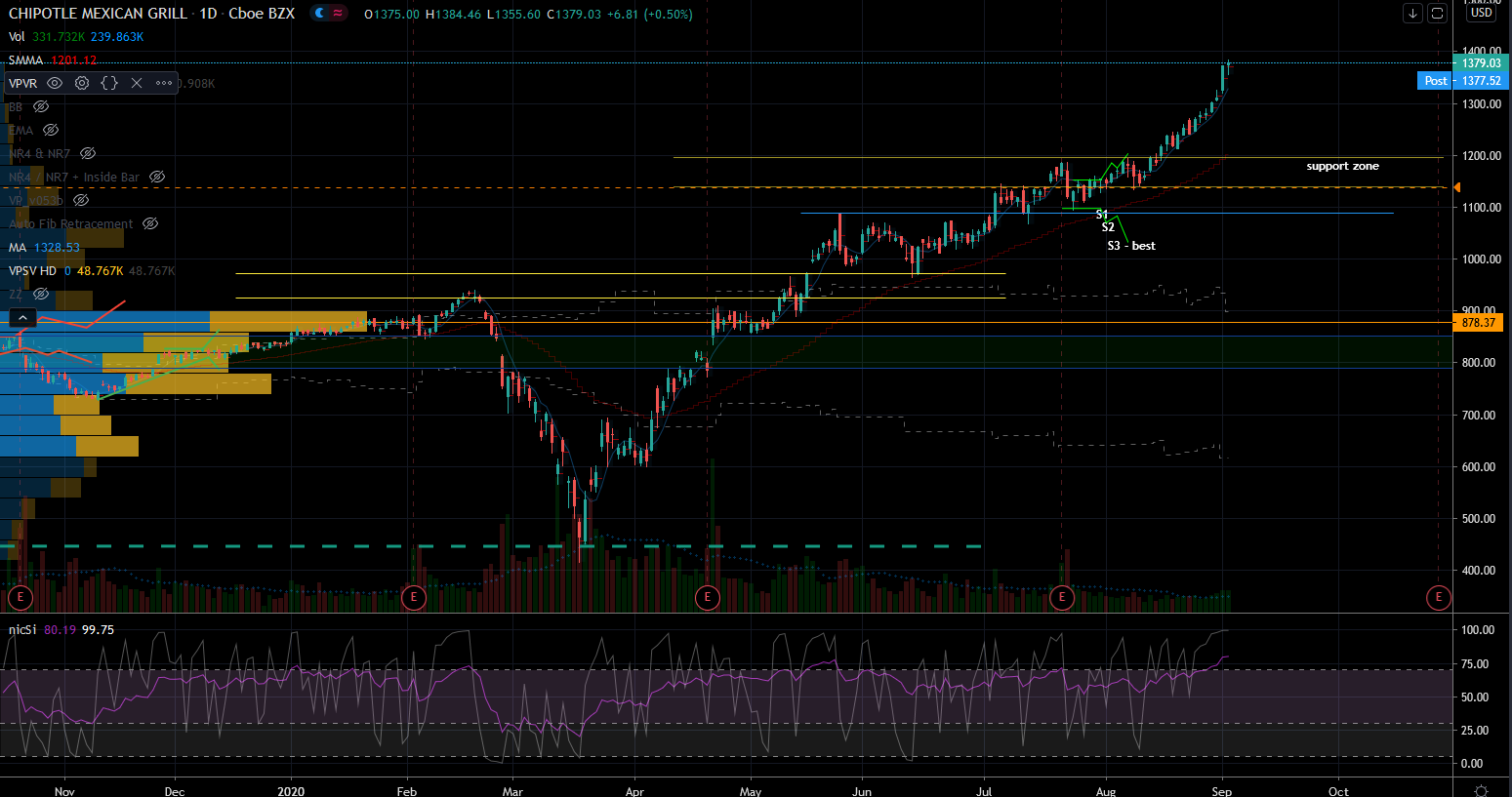Image resolution: width=1512 pixels, height=797 pixels.
Task: Select the 'S3 - best' annotation
Action: coord(1131,246)
